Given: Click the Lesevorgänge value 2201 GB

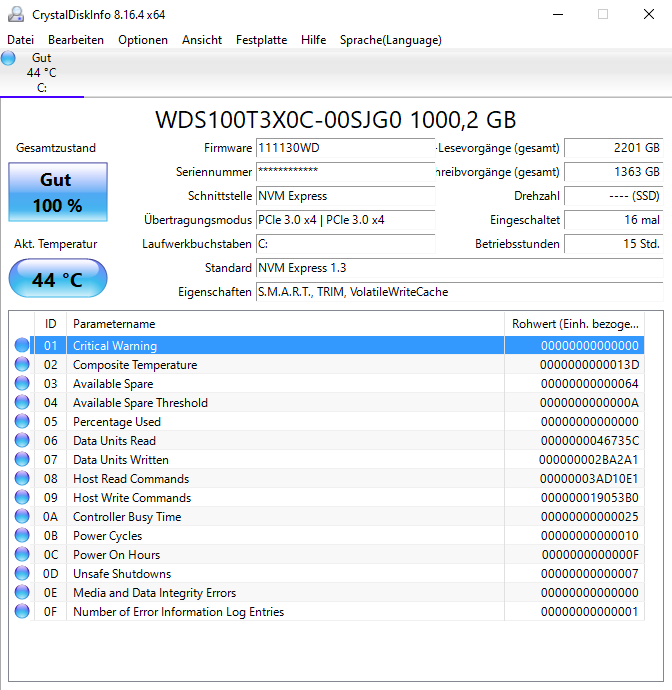Looking at the screenshot, I should (613, 148).
